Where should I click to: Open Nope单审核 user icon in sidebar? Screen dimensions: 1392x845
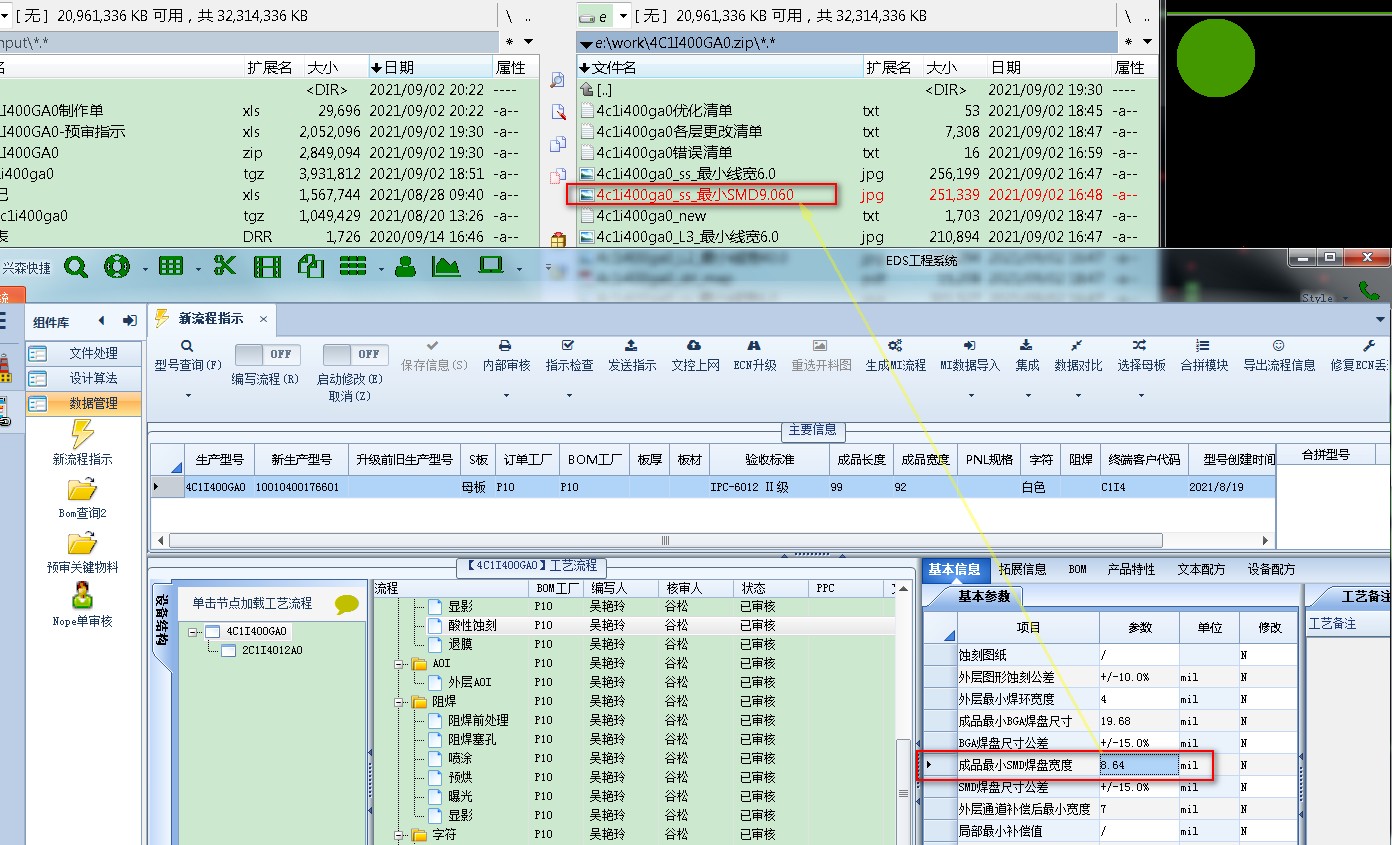tap(83, 595)
